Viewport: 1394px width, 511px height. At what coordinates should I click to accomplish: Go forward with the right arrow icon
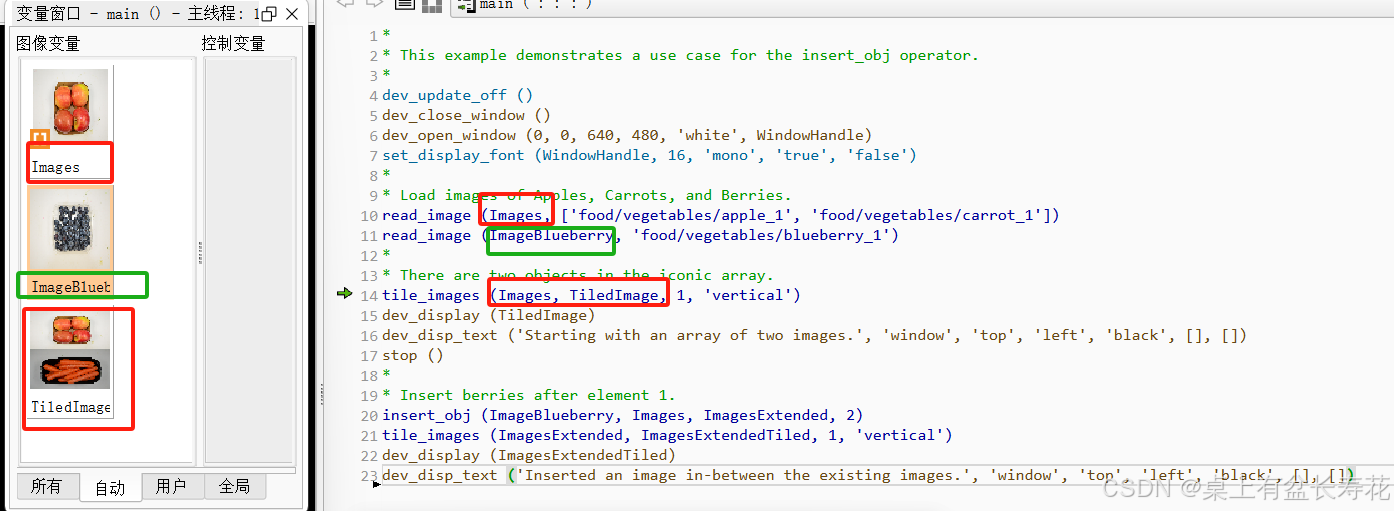(x=375, y=4)
